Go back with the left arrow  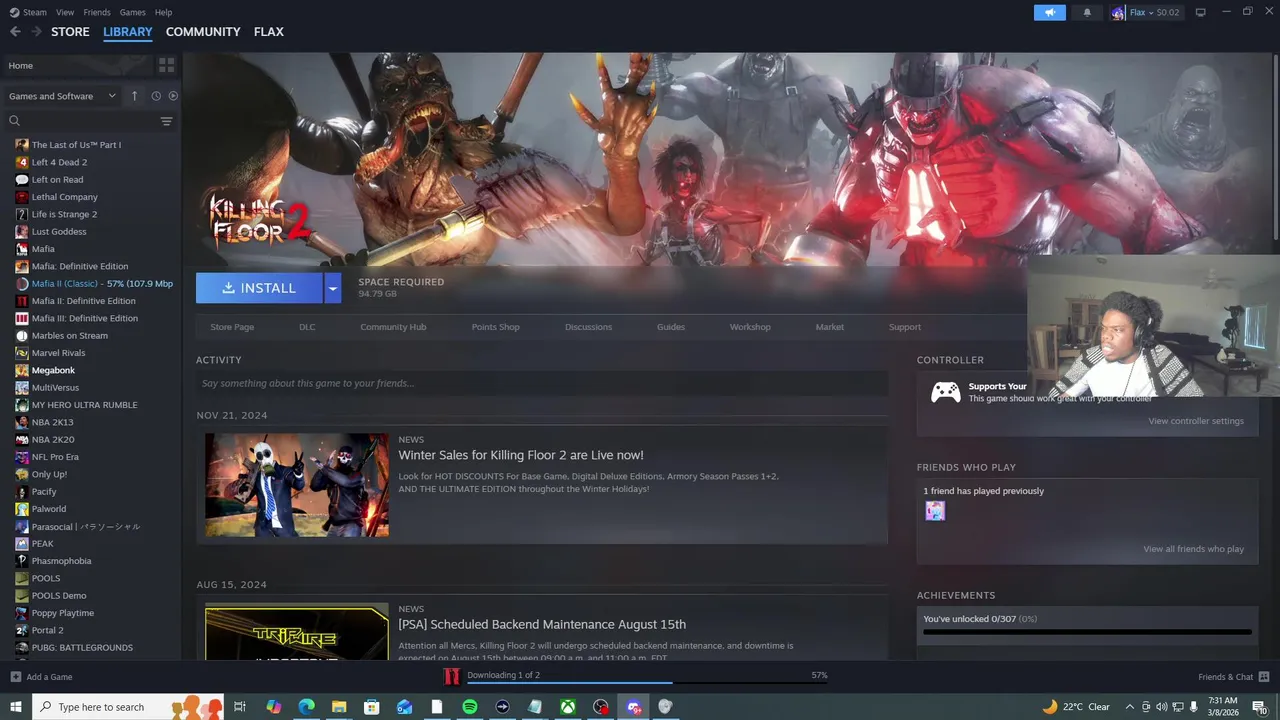[15, 32]
